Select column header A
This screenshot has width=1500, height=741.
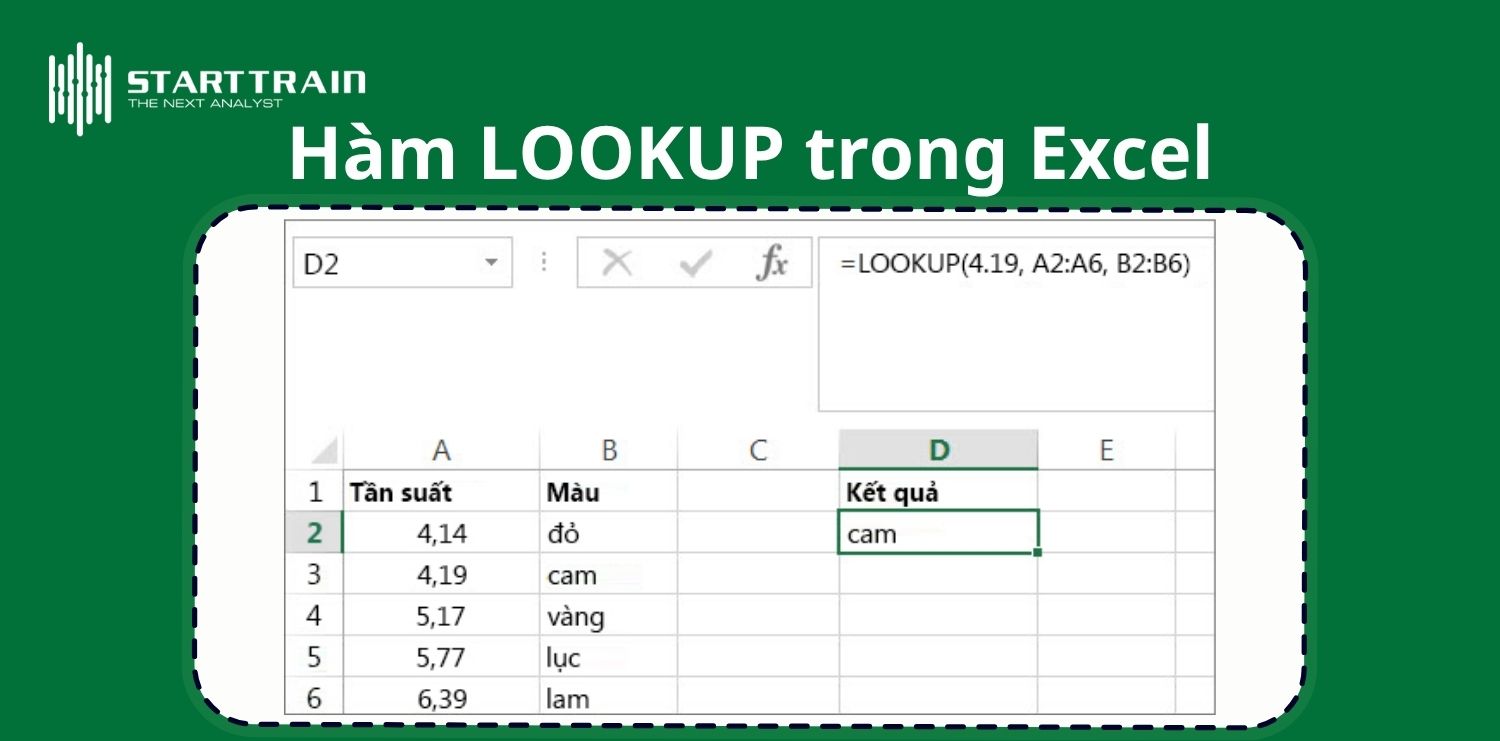pyautogui.click(x=441, y=449)
